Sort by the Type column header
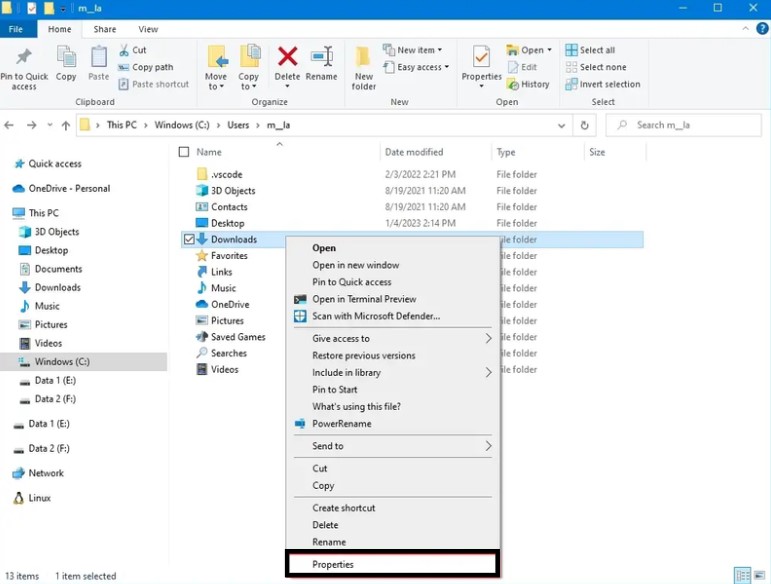771x584 pixels. pos(506,152)
